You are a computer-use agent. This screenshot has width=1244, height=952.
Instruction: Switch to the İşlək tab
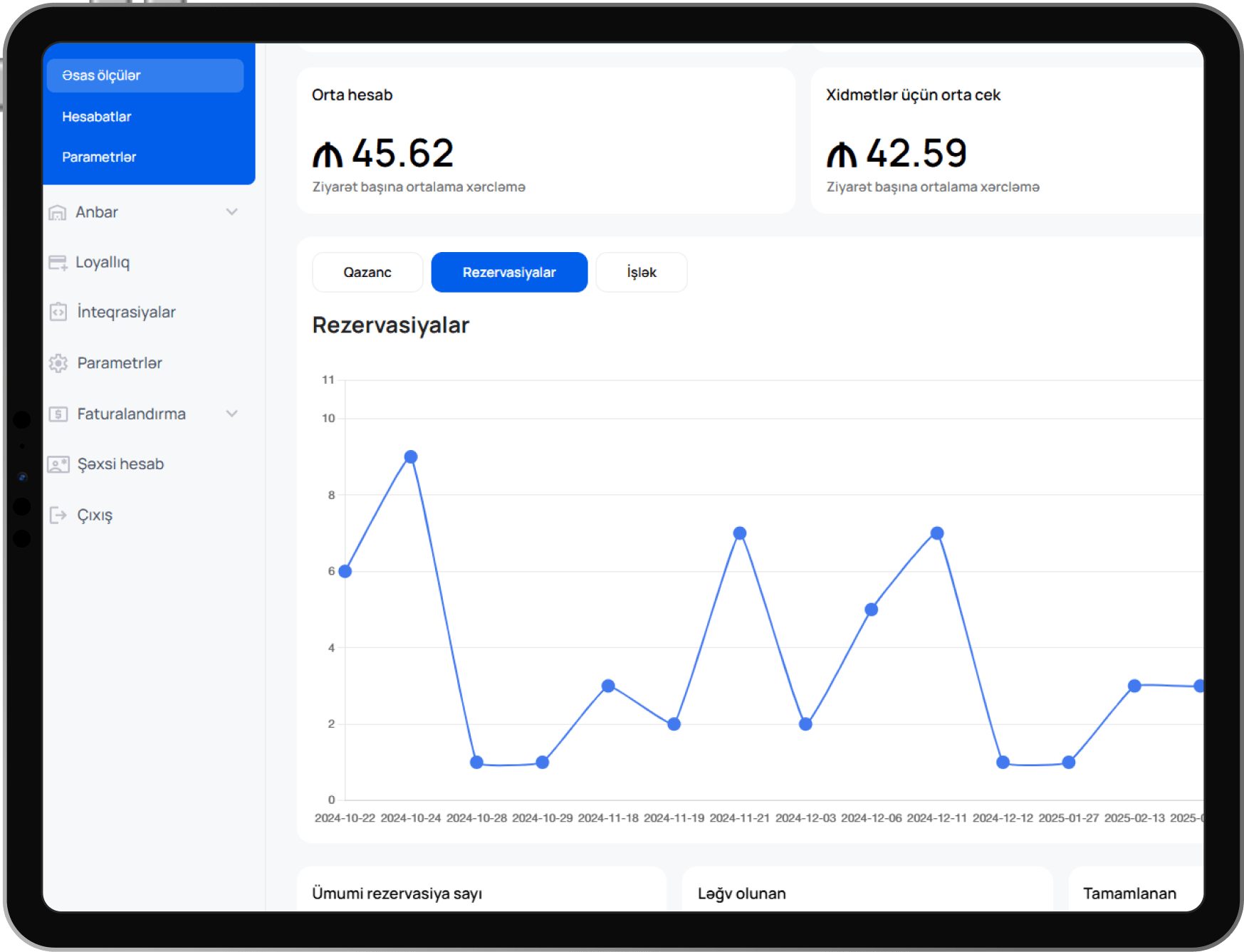point(642,272)
